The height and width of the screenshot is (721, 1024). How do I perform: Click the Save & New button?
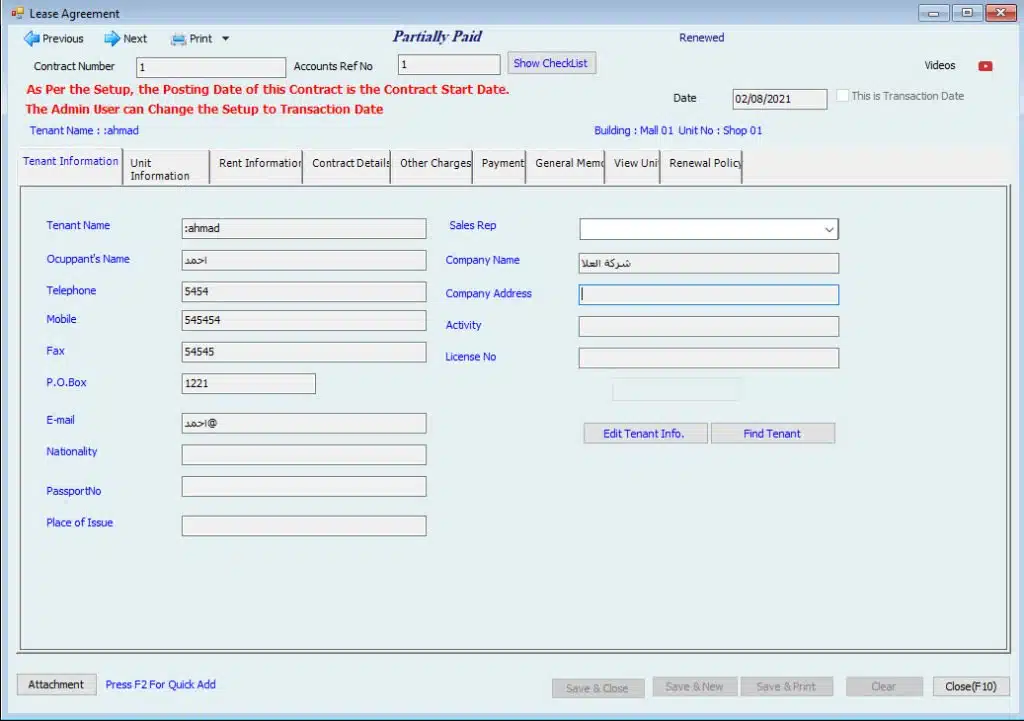(x=694, y=686)
